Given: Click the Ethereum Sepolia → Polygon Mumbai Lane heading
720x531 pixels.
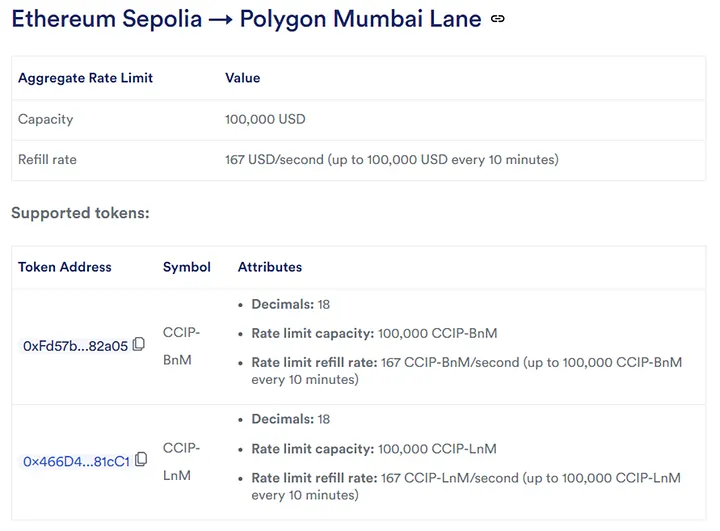Looking at the screenshot, I should coord(246,18).
